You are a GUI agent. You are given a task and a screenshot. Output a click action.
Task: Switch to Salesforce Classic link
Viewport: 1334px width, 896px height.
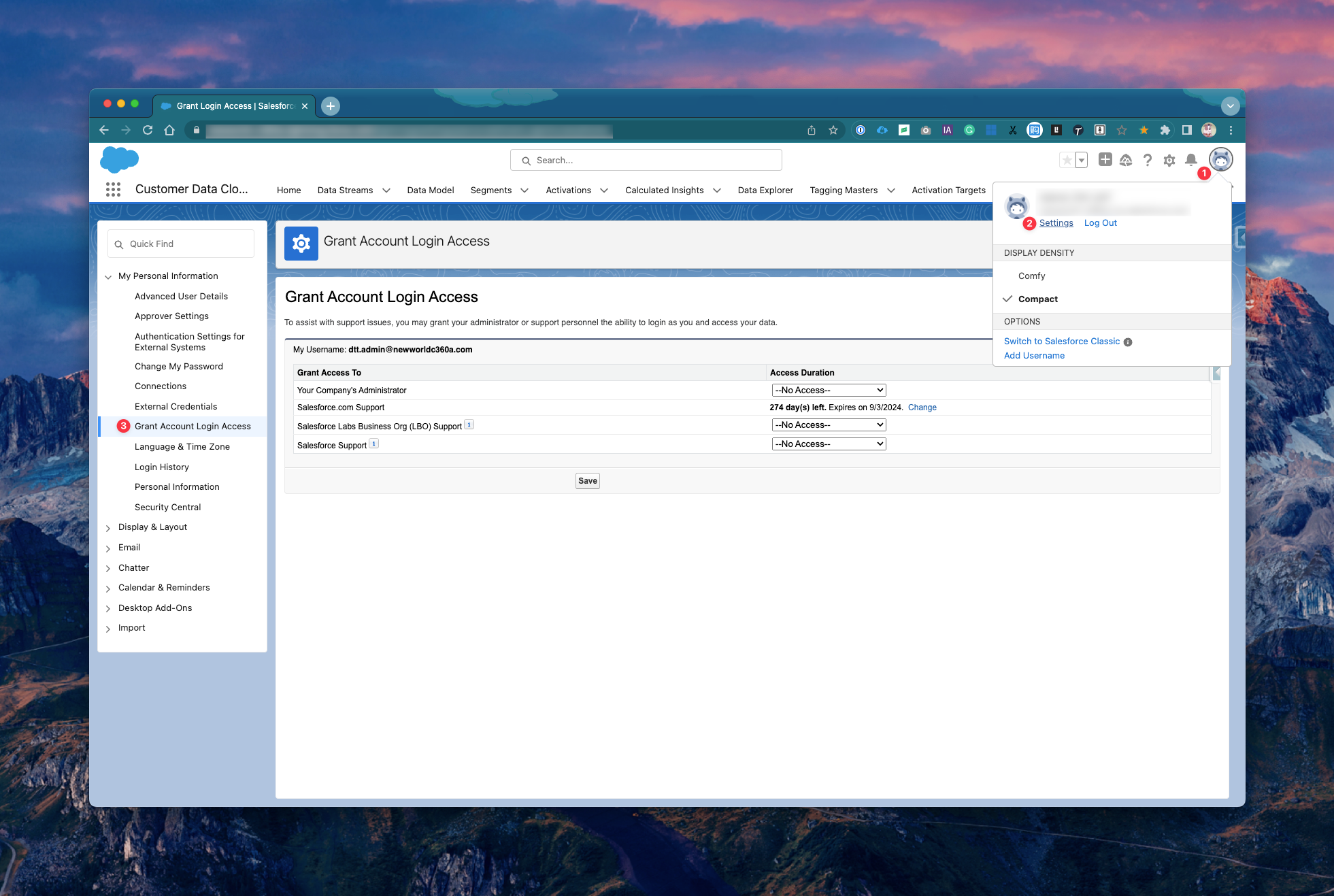(x=1063, y=340)
